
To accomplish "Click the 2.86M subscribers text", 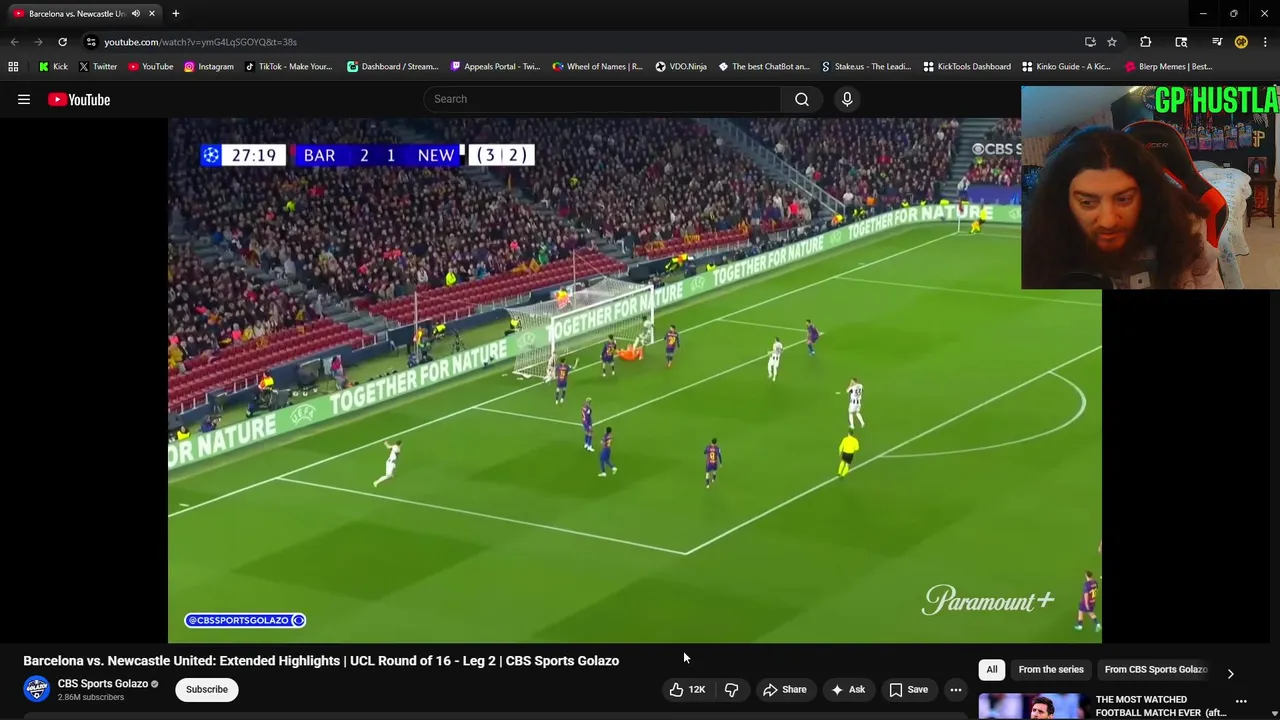I will coord(91,697).
